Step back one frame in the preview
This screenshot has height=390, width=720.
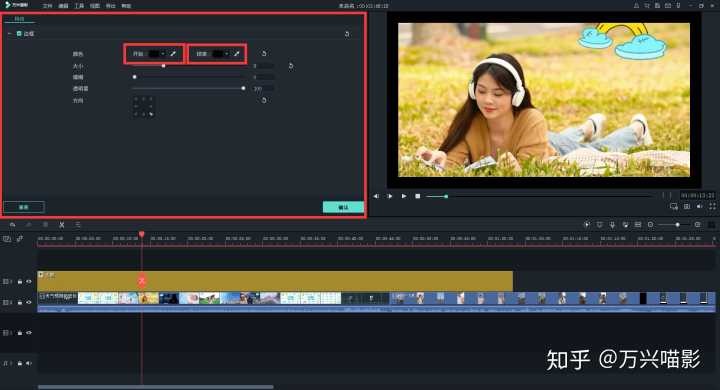pyautogui.click(x=376, y=196)
